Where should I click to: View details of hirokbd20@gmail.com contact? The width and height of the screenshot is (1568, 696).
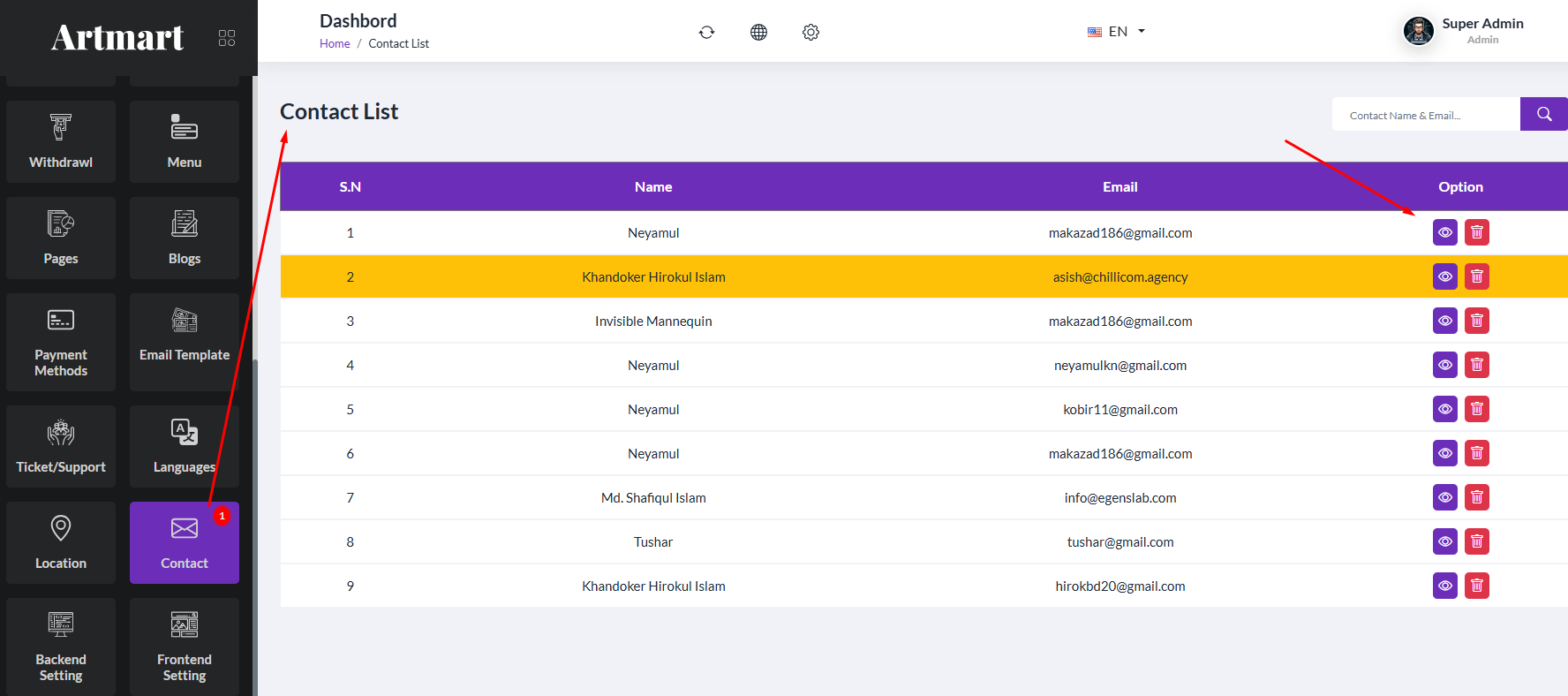[x=1444, y=586]
